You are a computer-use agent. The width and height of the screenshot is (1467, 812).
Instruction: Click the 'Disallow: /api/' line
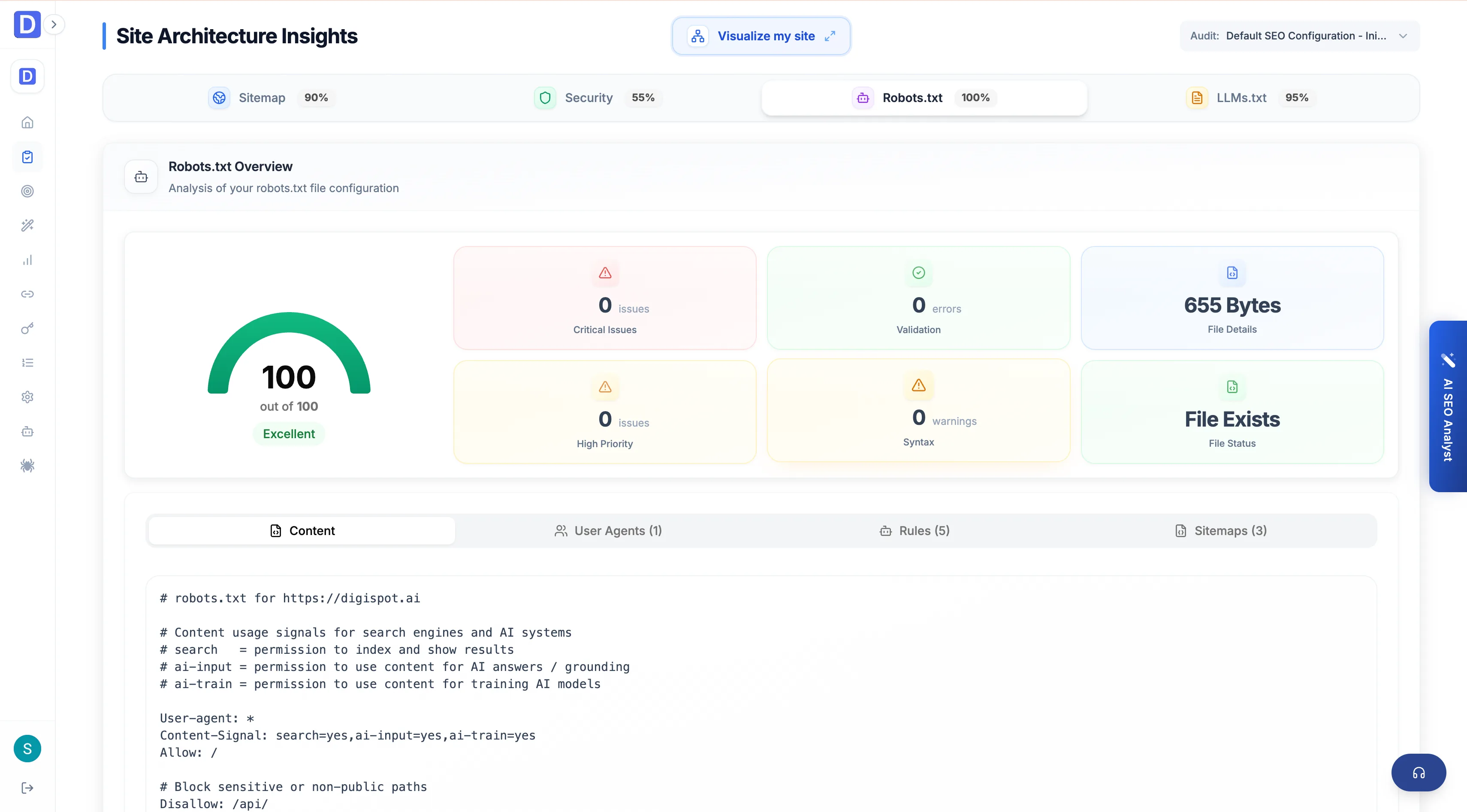pos(214,804)
